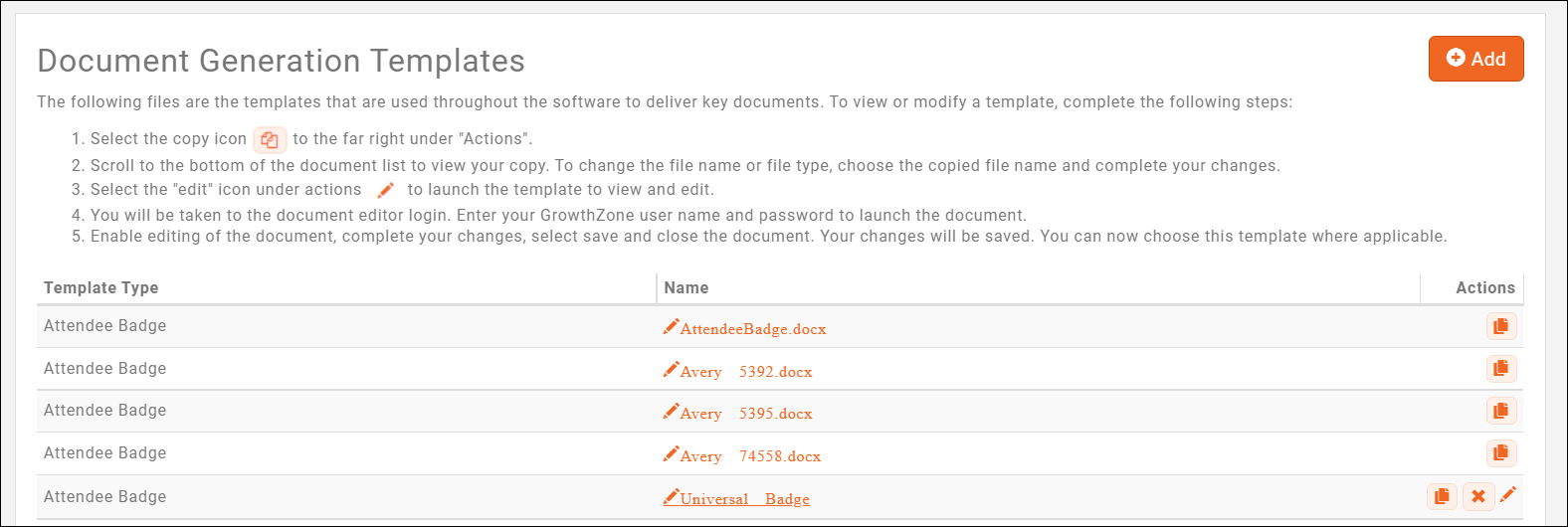Open the Avery 5392.docx link
The height and width of the screenshot is (527, 1568).
point(746,372)
